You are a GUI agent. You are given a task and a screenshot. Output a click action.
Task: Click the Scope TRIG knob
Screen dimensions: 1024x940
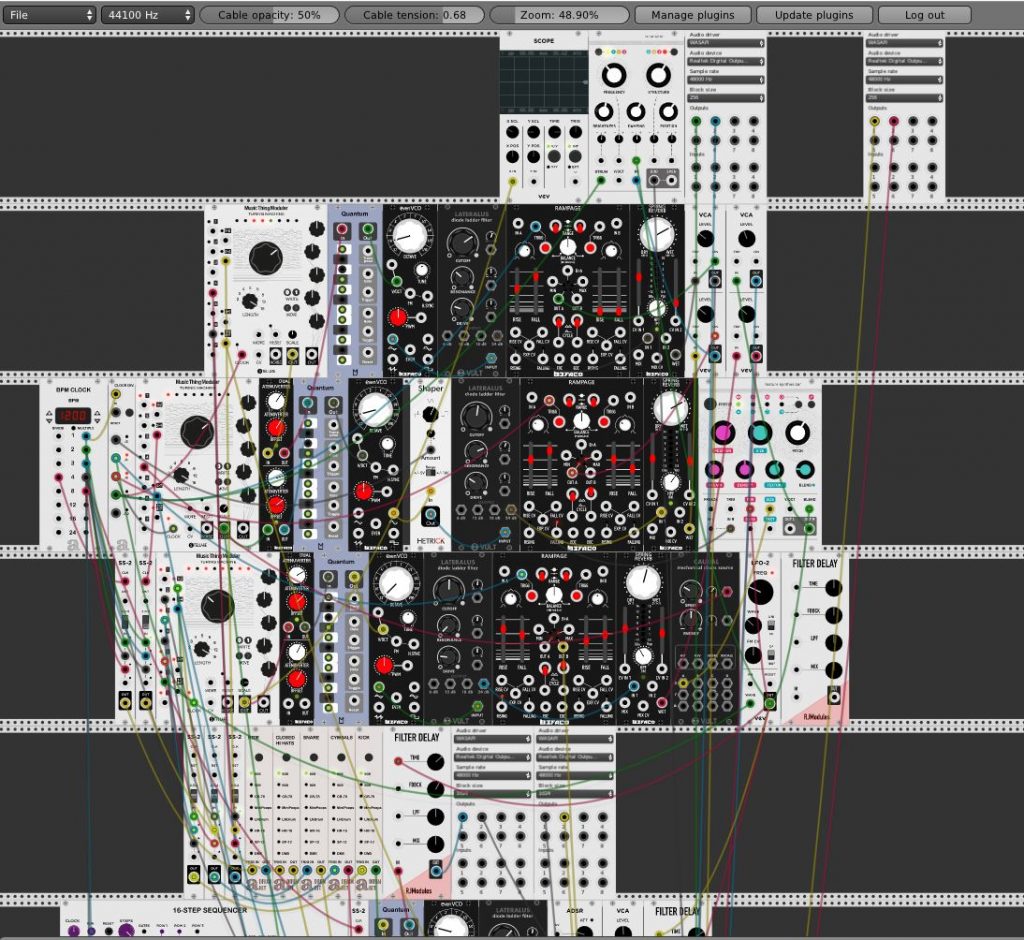click(x=575, y=133)
